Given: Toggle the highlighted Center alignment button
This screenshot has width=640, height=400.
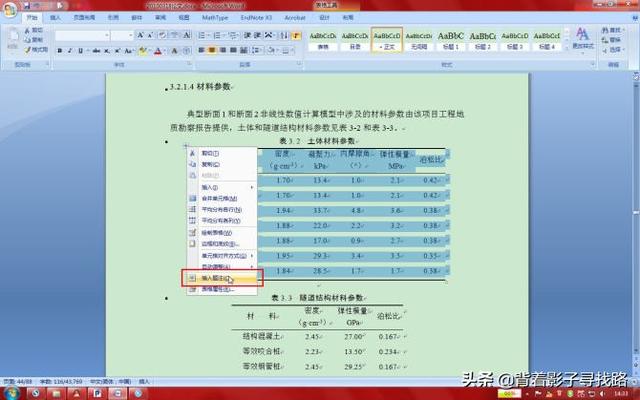Looking at the screenshot, I should coord(212,50).
